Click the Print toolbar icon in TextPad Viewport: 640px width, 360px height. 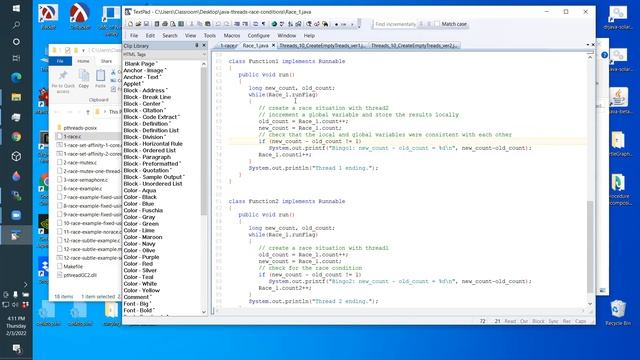(165, 24)
